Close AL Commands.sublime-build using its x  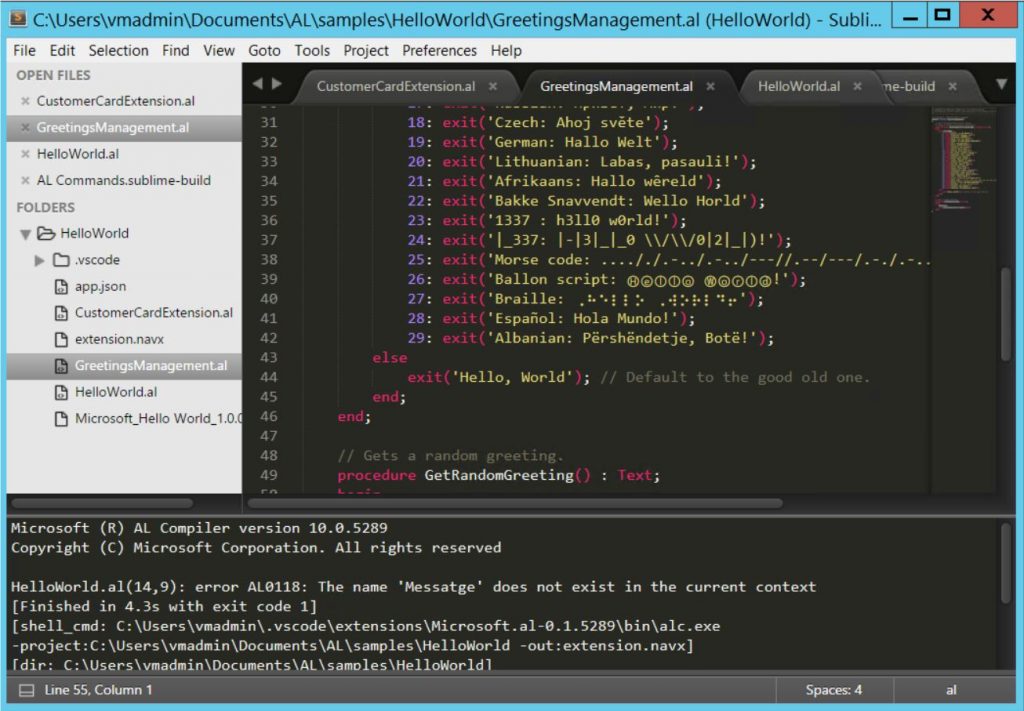pyautogui.click(x=25, y=180)
